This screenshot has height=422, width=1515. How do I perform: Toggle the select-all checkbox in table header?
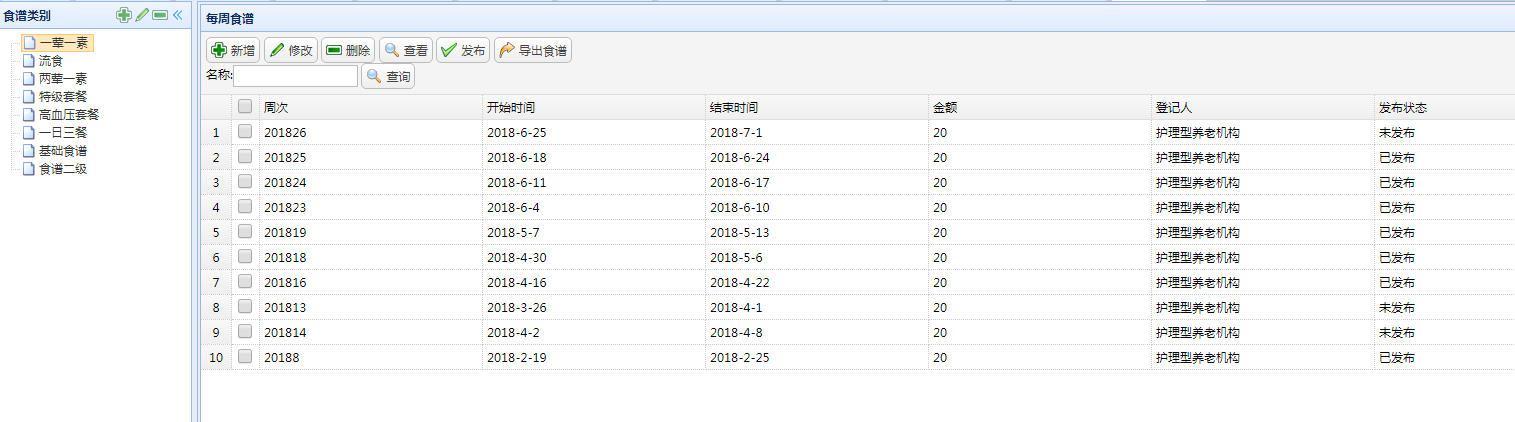[x=245, y=107]
